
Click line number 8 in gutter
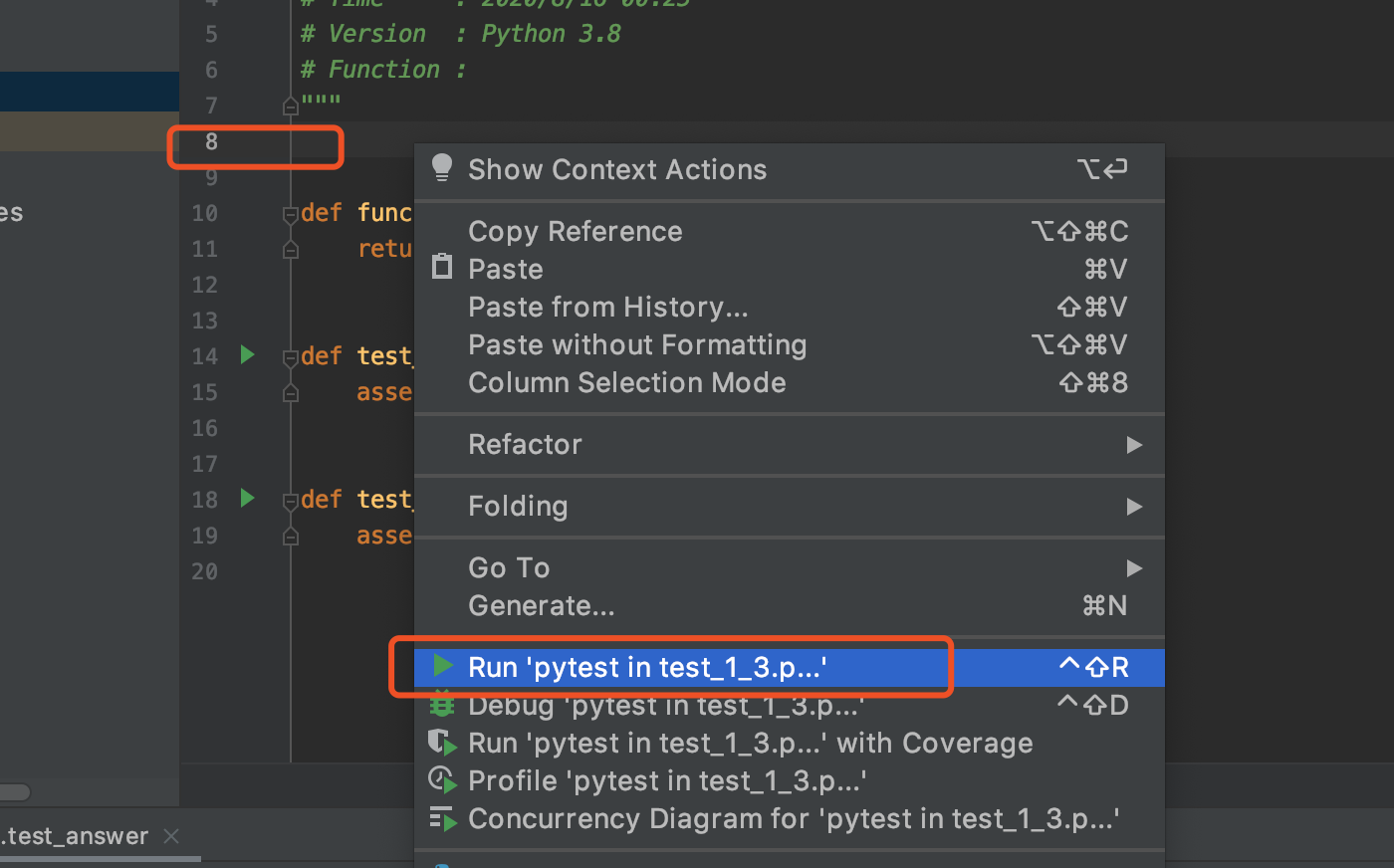(x=211, y=141)
